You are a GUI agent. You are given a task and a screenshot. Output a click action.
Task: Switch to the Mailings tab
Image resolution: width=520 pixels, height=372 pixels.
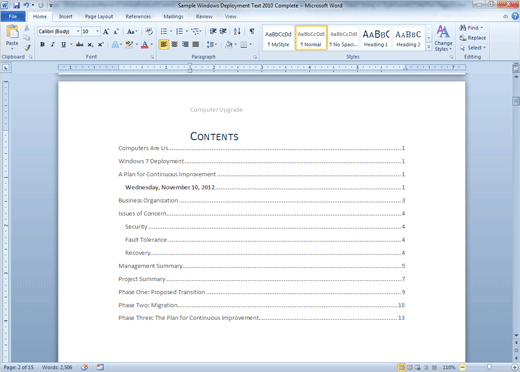pos(173,16)
